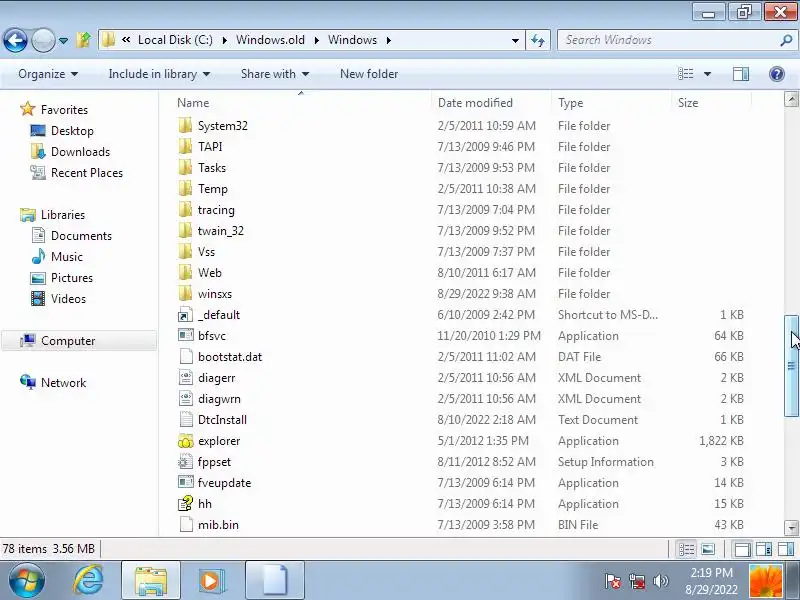Viewport: 800px width, 600px height.
Task: Select the DtcInstall text document icon
Action: coord(186,420)
